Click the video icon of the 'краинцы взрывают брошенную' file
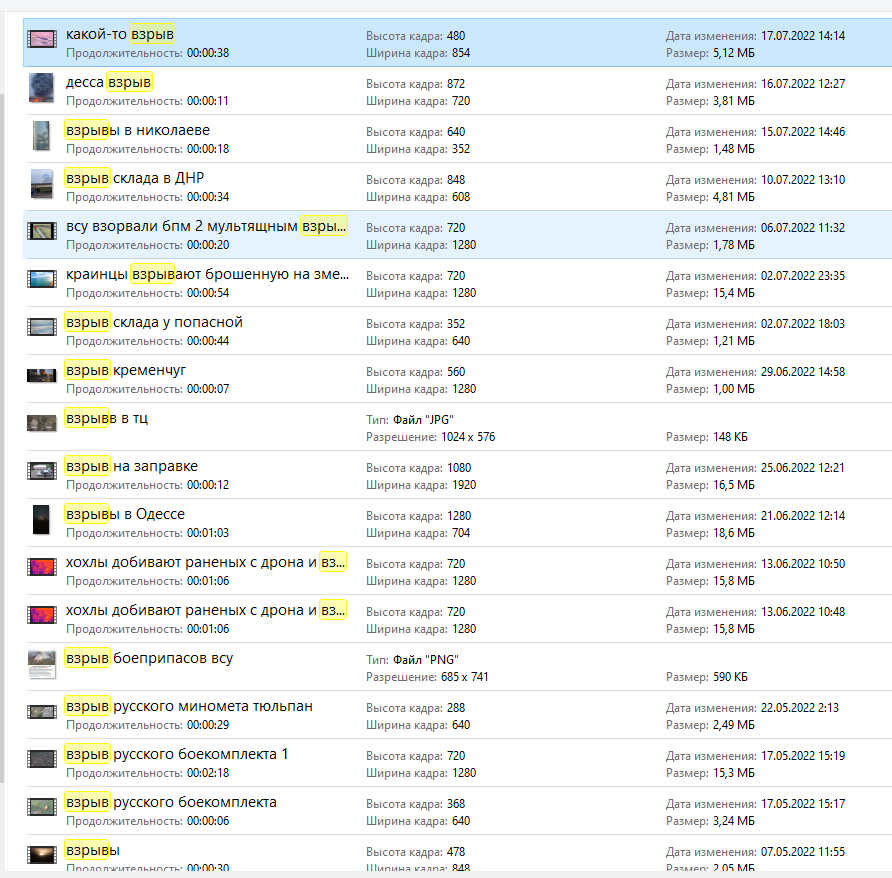This screenshot has height=878, width=892. pyautogui.click(x=42, y=279)
